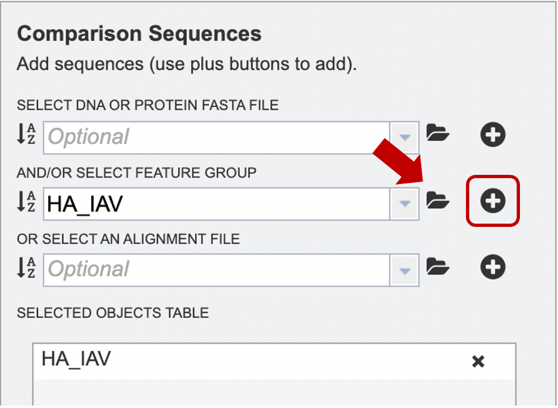The height and width of the screenshot is (408, 558).
Task: Open the feature group dropdown arrow
Action: tap(405, 204)
